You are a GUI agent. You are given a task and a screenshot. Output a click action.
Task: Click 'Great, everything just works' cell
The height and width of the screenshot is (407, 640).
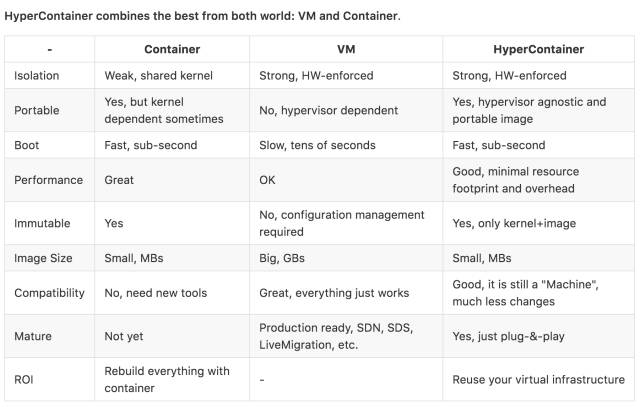[334, 293]
